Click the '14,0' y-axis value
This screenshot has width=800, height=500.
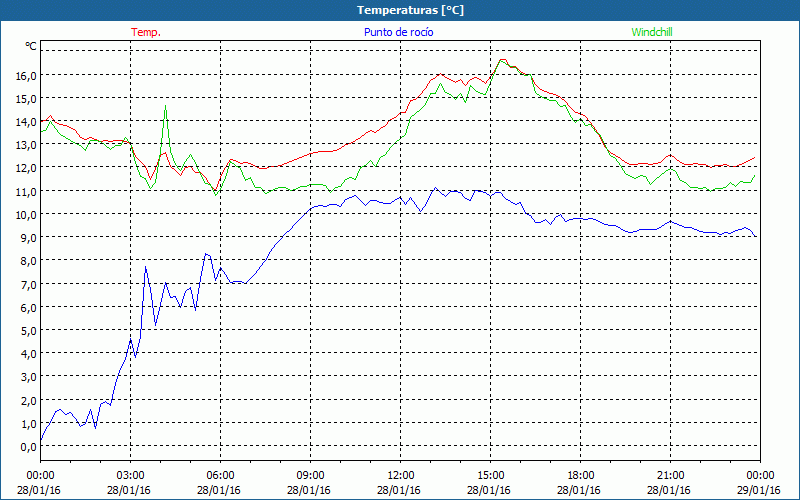[x=27, y=122]
